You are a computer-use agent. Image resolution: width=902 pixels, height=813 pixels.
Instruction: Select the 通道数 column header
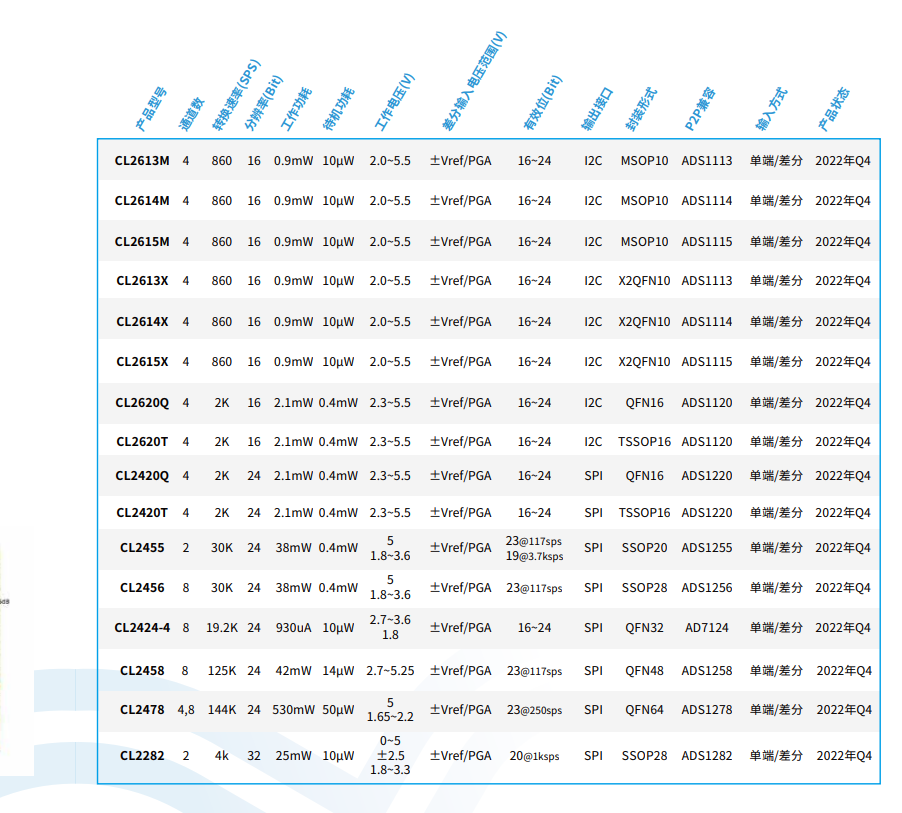tap(192, 114)
